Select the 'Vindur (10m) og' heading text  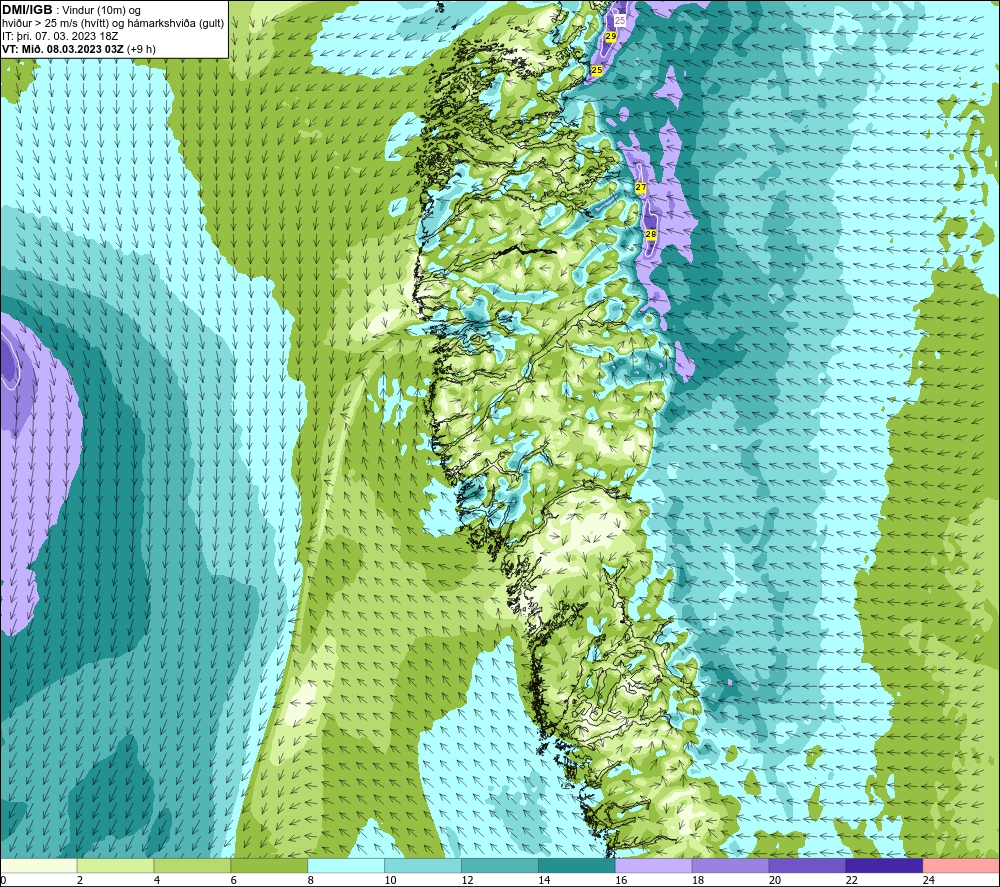point(101,10)
